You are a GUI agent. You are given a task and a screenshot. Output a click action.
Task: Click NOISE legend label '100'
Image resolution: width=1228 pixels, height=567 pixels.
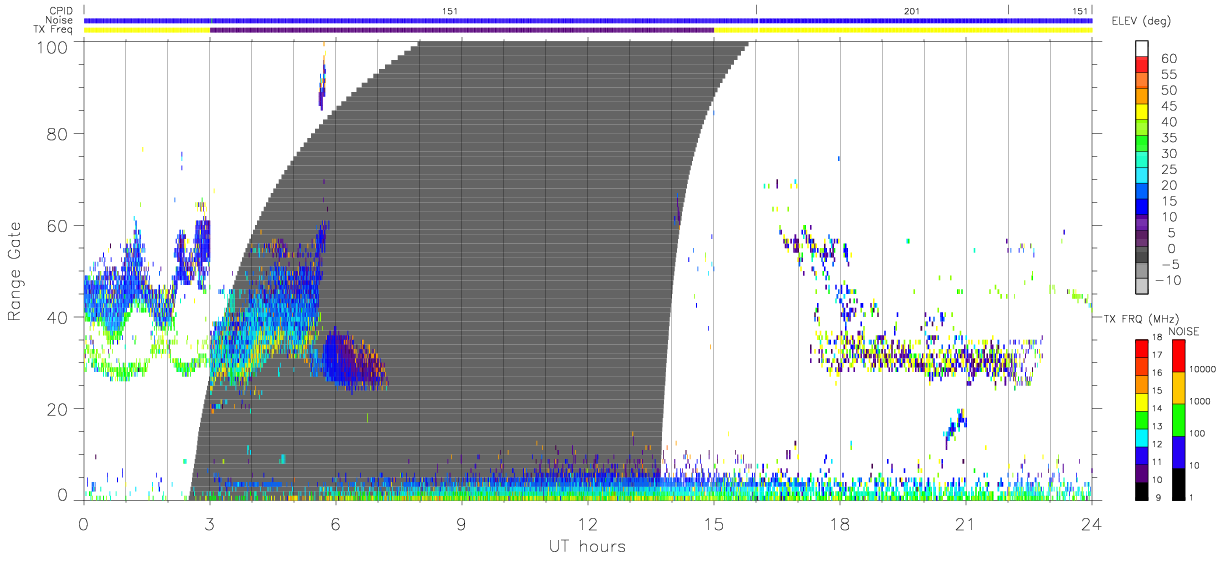point(1196,433)
